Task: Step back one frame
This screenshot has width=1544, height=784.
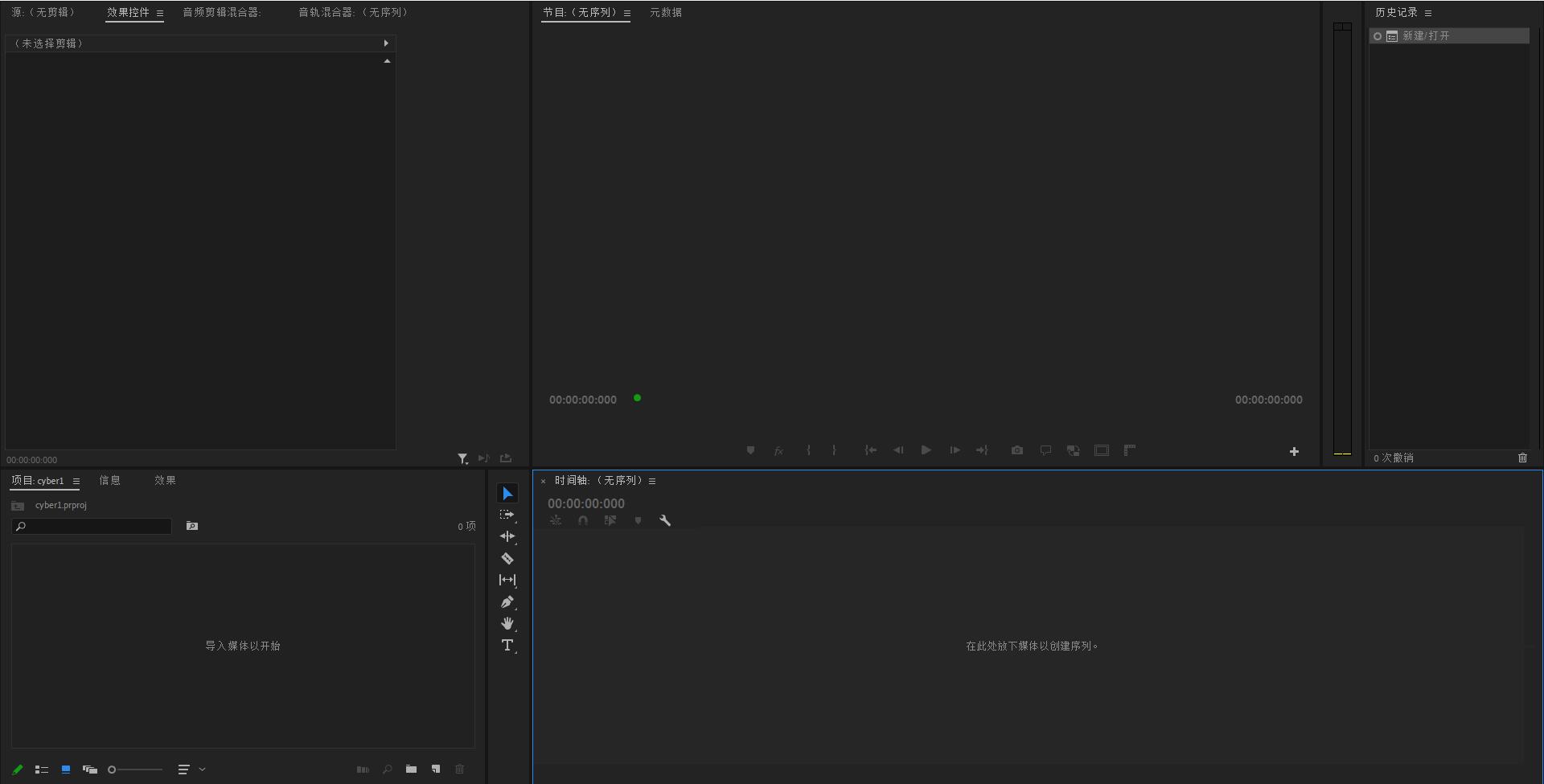Action: point(898,450)
